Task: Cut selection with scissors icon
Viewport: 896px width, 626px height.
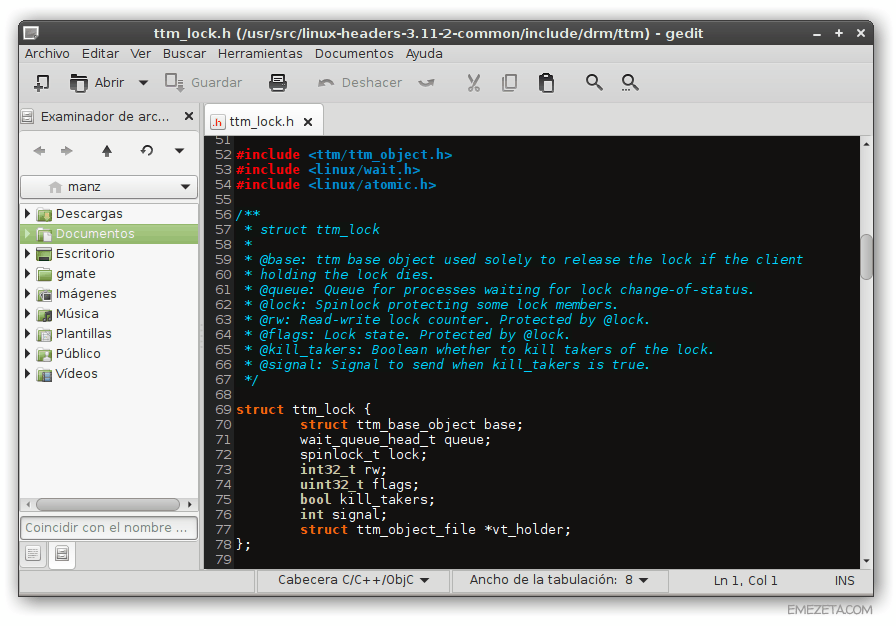Action: [473, 83]
